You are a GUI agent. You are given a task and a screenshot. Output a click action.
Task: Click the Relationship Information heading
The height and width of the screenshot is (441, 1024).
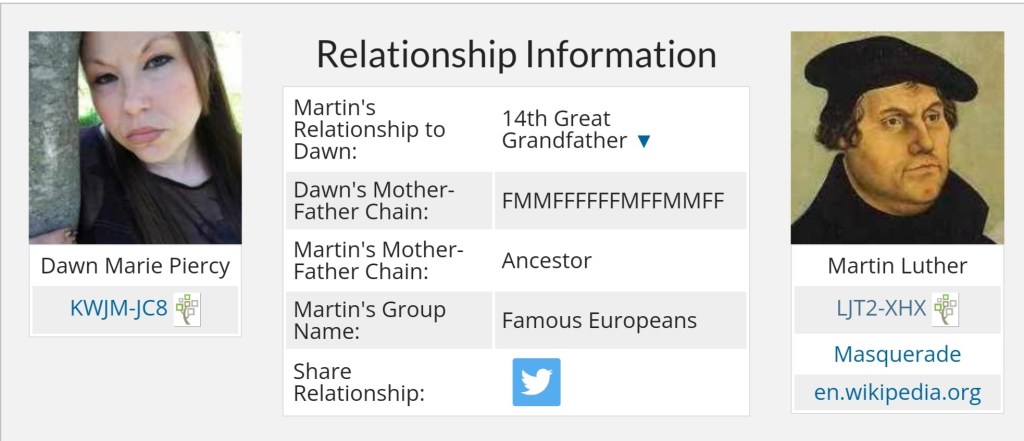click(x=516, y=54)
